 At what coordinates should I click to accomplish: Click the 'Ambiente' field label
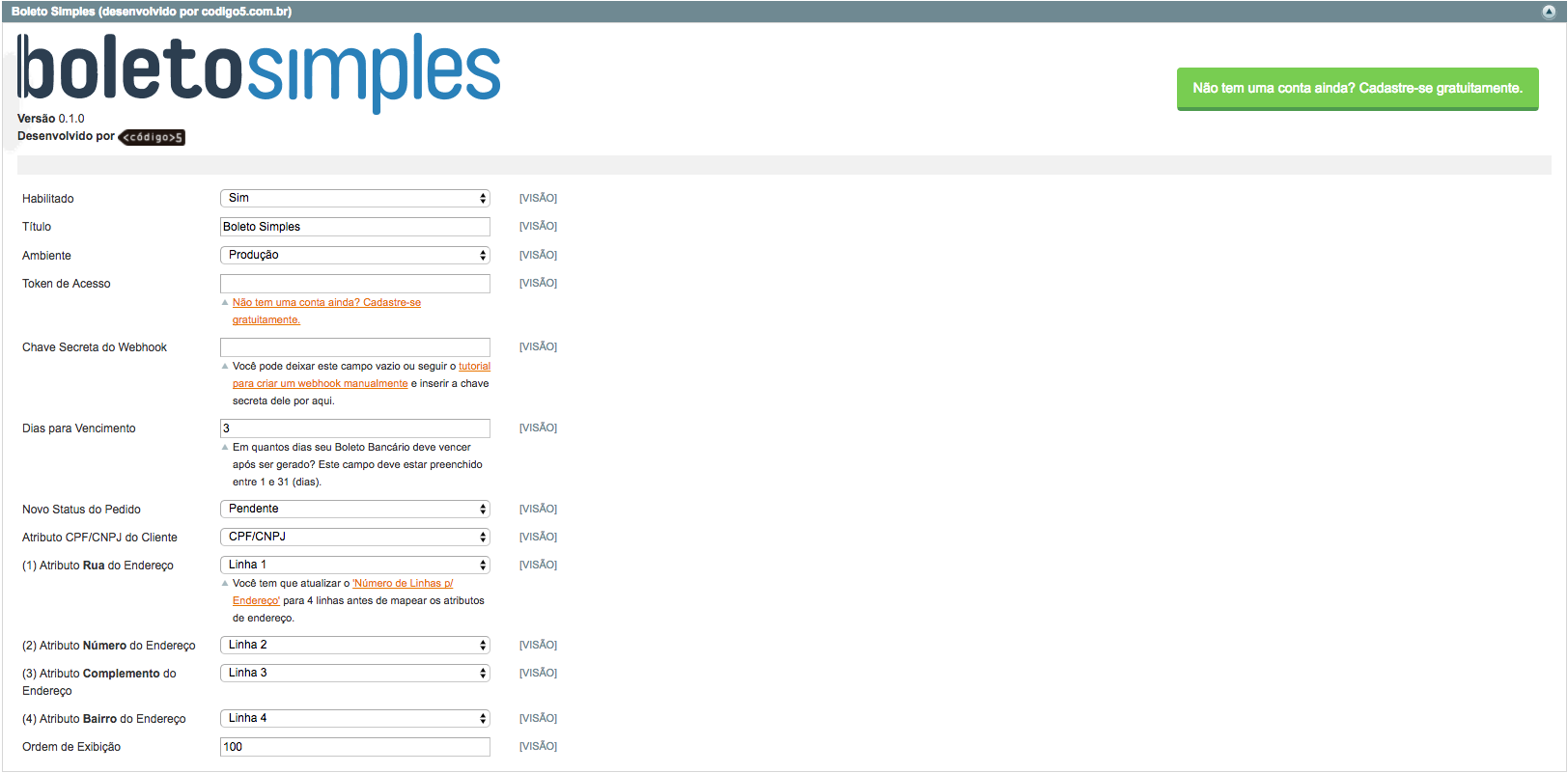pyautogui.click(x=46, y=256)
